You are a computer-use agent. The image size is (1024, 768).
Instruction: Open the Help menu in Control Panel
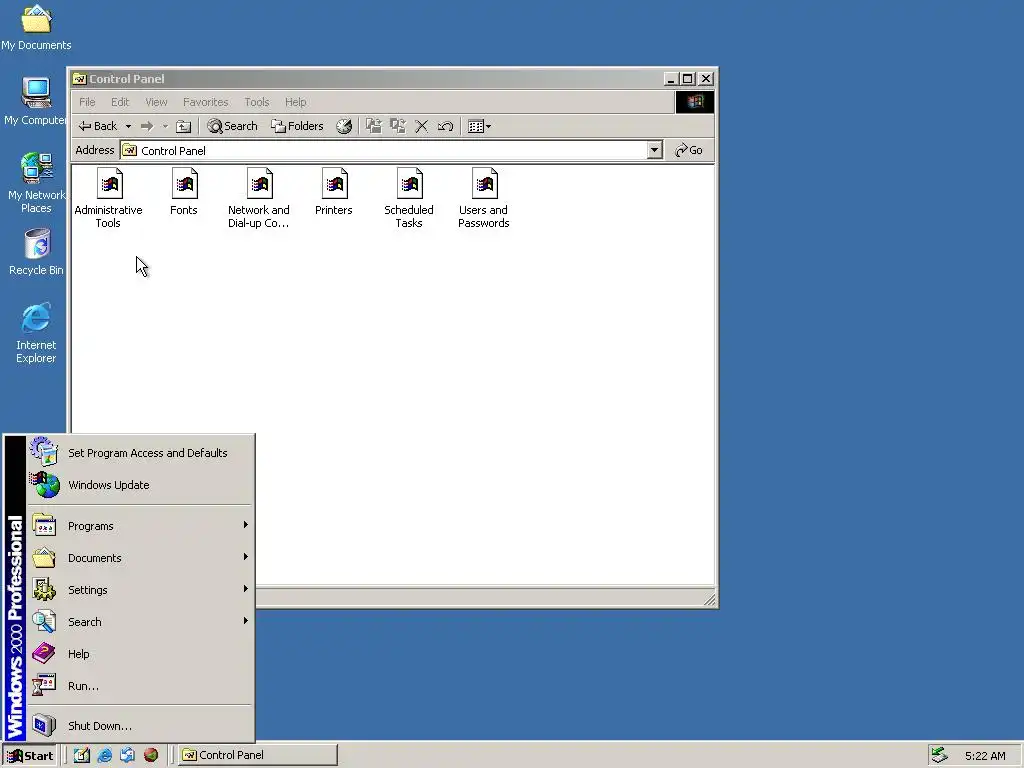[x=295, y=102]
